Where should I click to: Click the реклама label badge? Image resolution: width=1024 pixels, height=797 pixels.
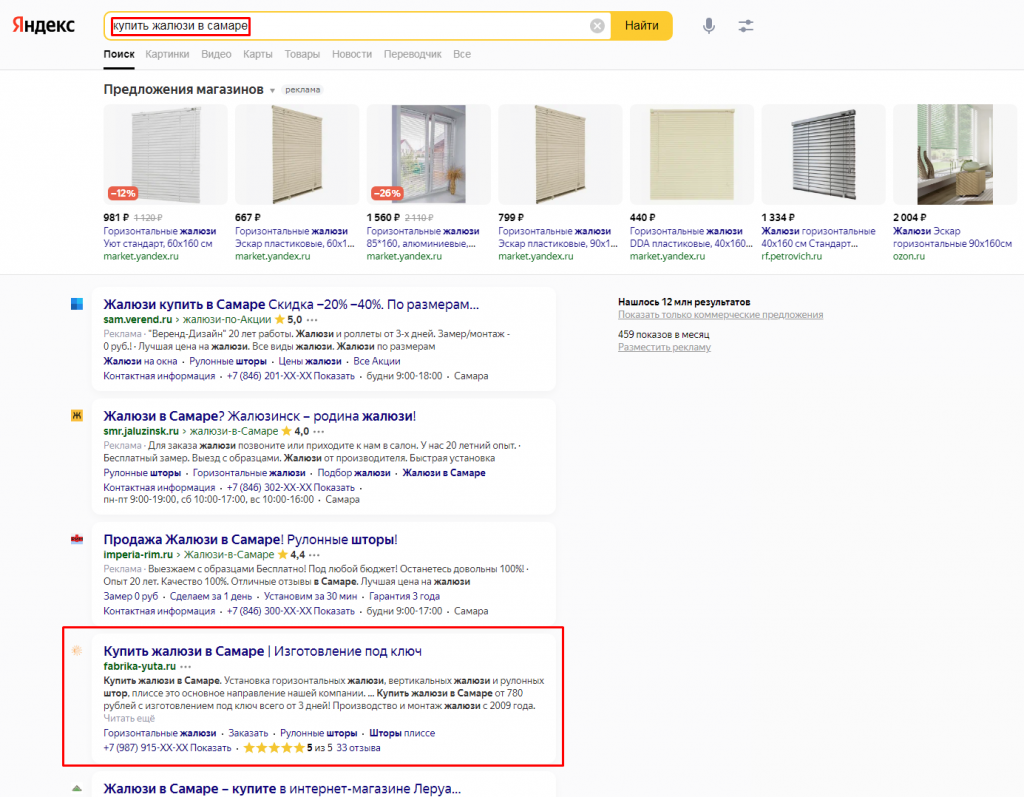pos(302,90)
